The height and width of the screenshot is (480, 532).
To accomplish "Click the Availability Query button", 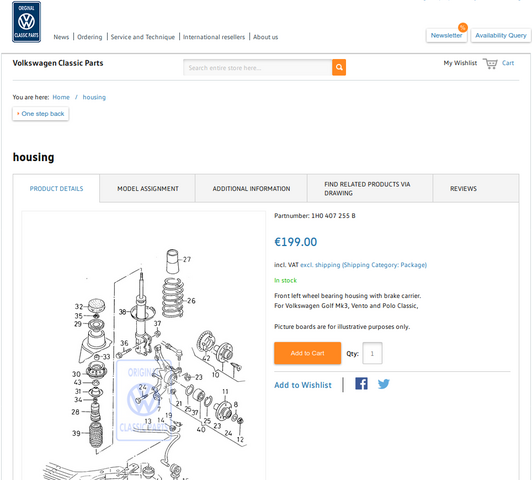I will pos(500,35).
